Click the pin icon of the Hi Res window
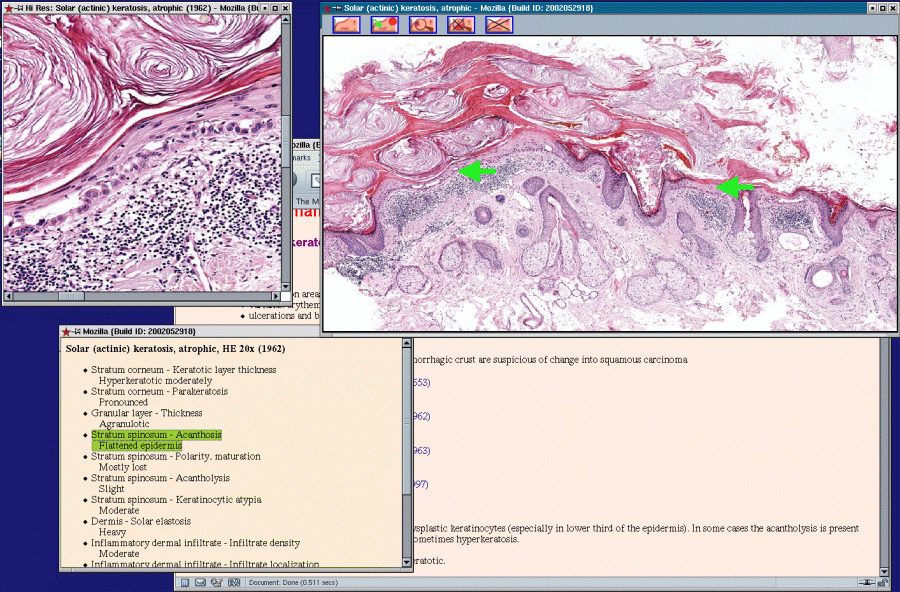The height and width of the screenshot is (592, 900). pyautogui.click(x=20, y=8)
